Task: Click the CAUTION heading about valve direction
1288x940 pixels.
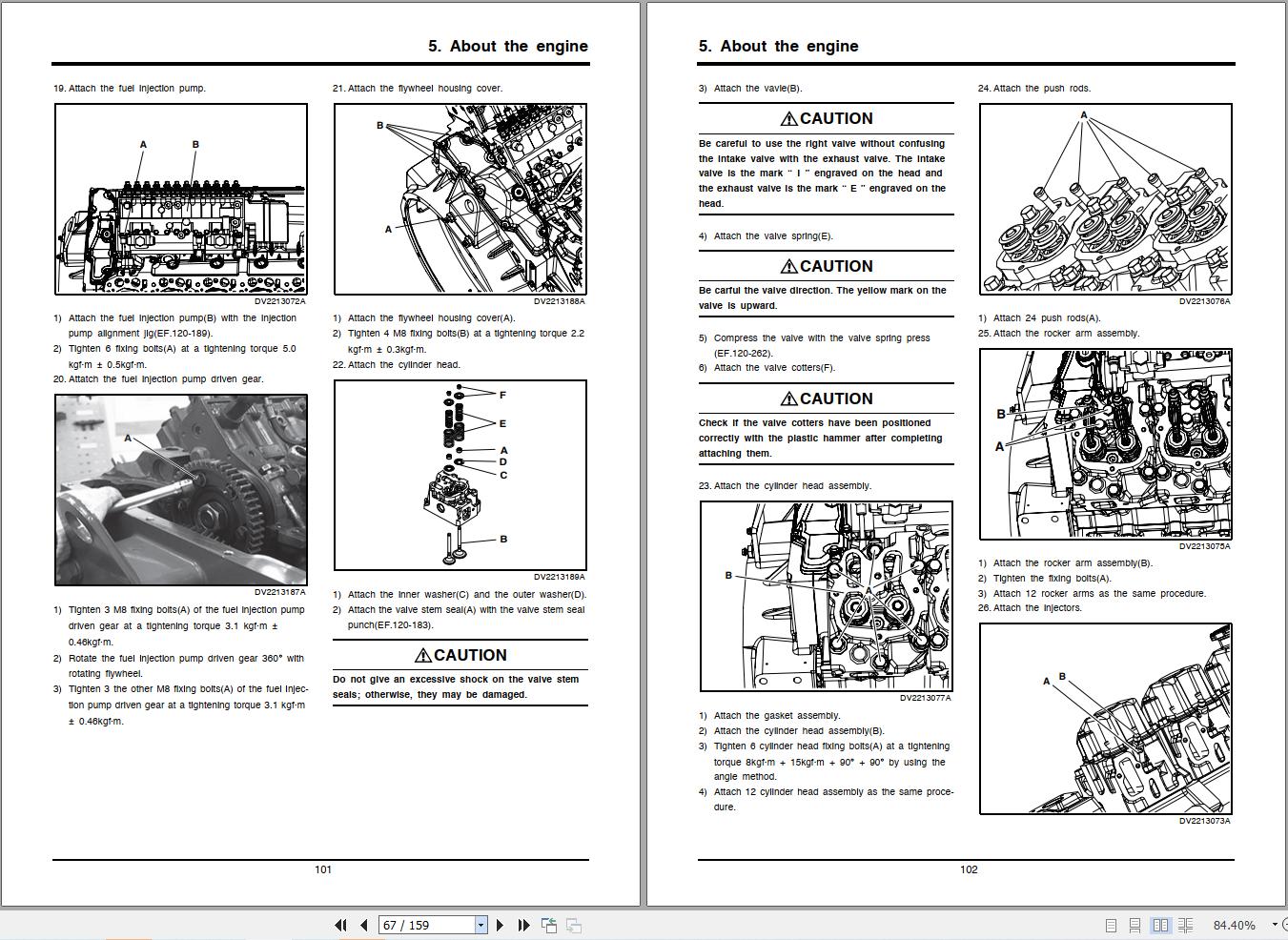Action: pyautogui.click(x=827, y=266)
